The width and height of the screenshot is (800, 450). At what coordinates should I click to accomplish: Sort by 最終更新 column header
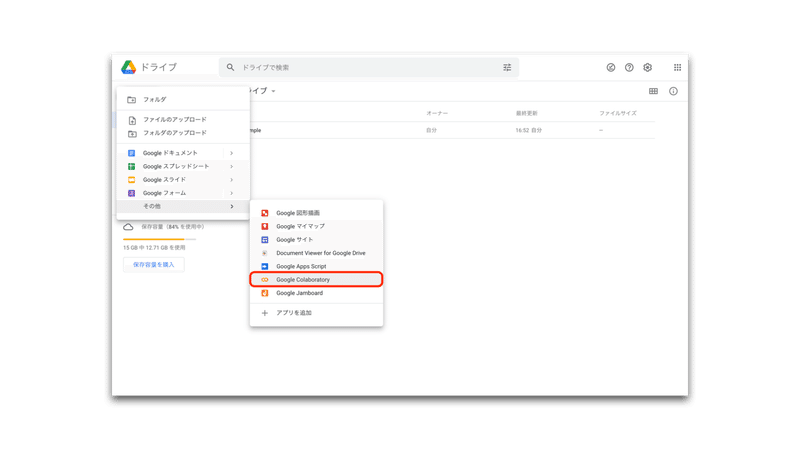pos(527,113)
